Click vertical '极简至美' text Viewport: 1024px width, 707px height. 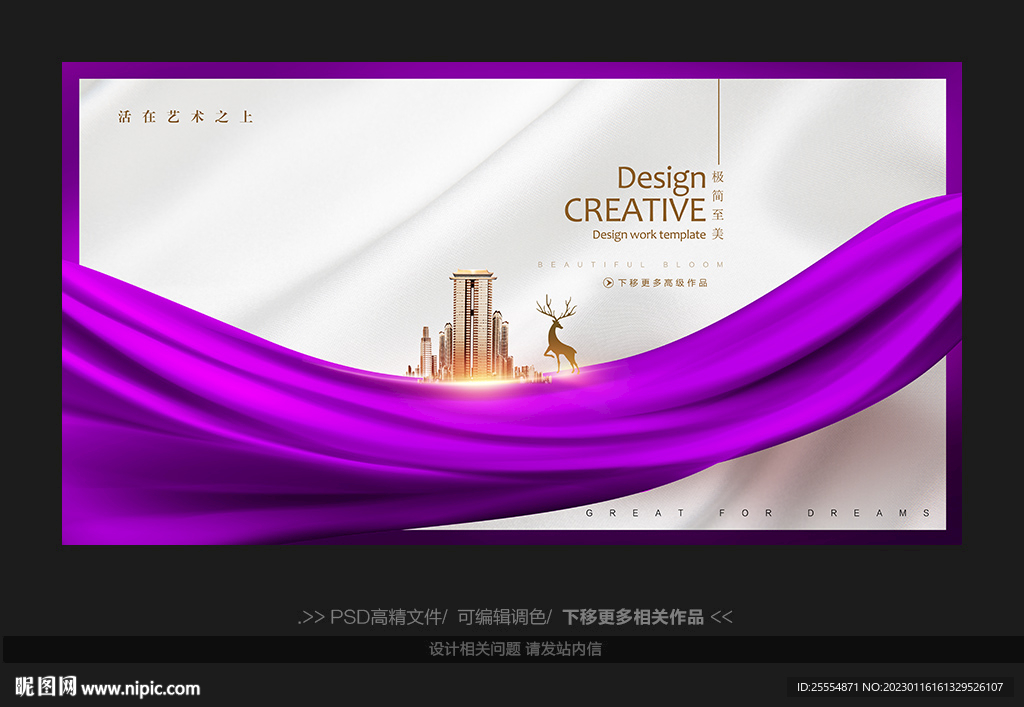point(718,205)
